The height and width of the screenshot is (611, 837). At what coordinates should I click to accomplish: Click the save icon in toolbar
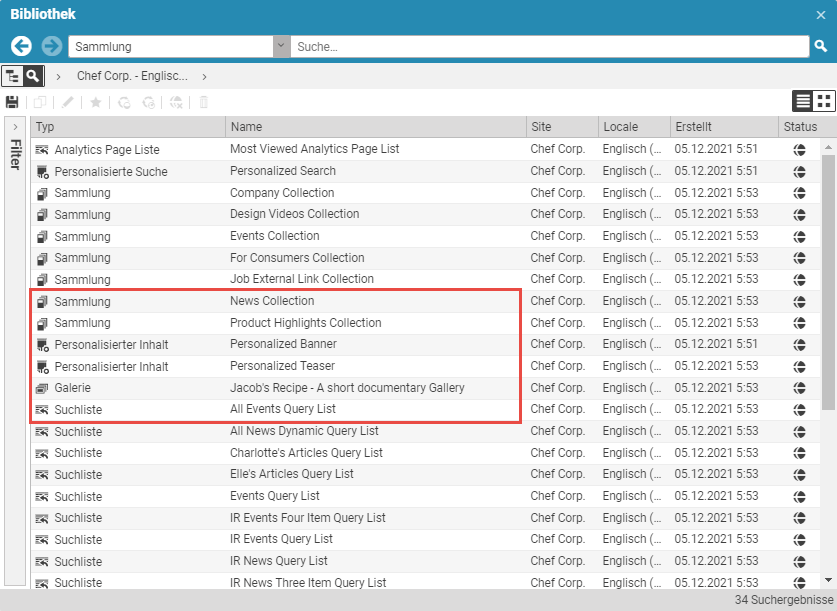(x=13, y=102)
